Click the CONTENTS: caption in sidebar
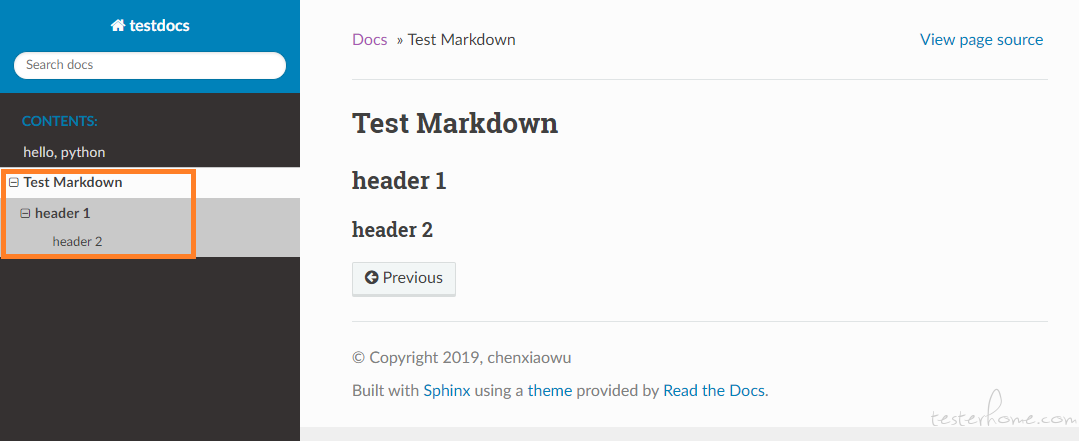This screenshot has width=1079, height=441. tap(60, 122)
